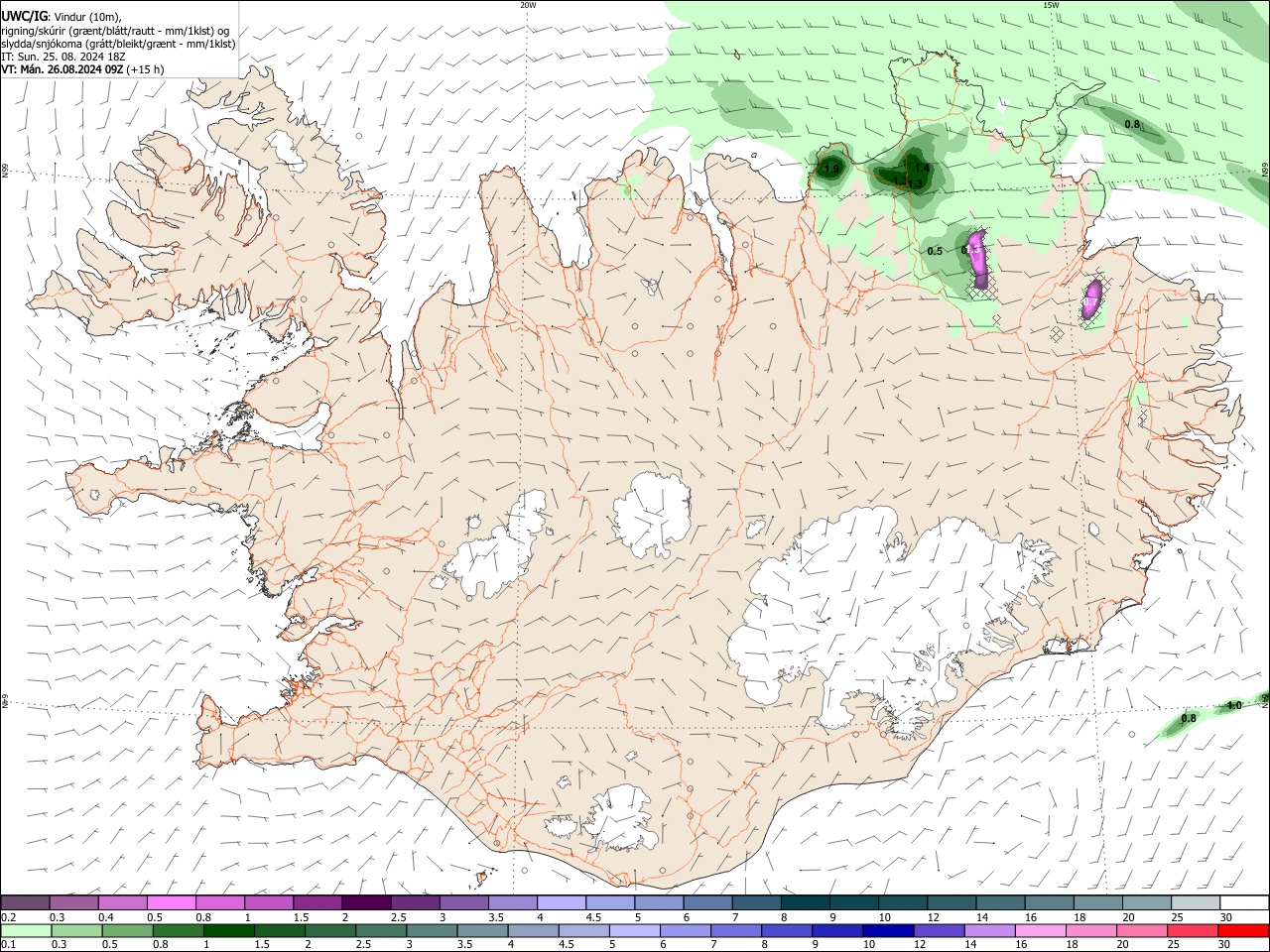
Task: Pick the dark teal top-row swatch labeled 9
Action: [x=852, y=903]
